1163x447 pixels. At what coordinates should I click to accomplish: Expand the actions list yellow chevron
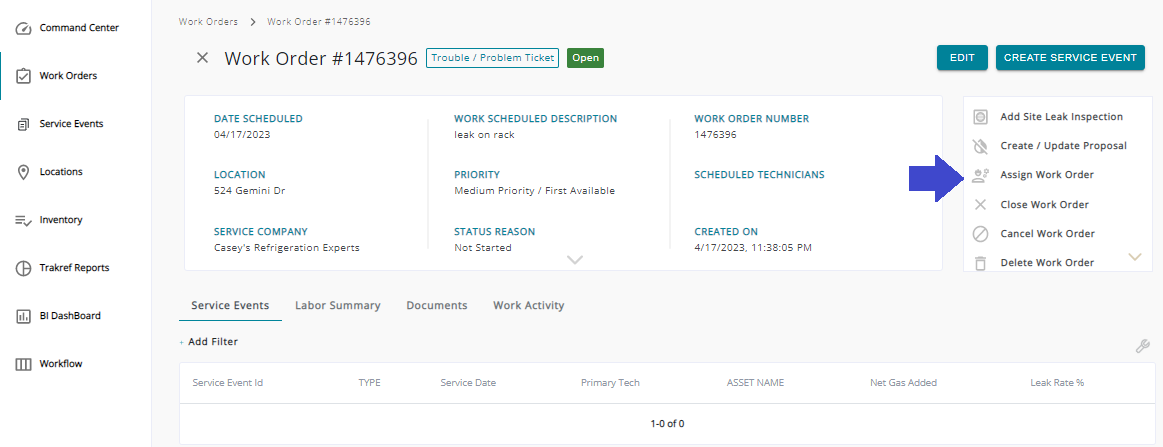point(1135,256)
